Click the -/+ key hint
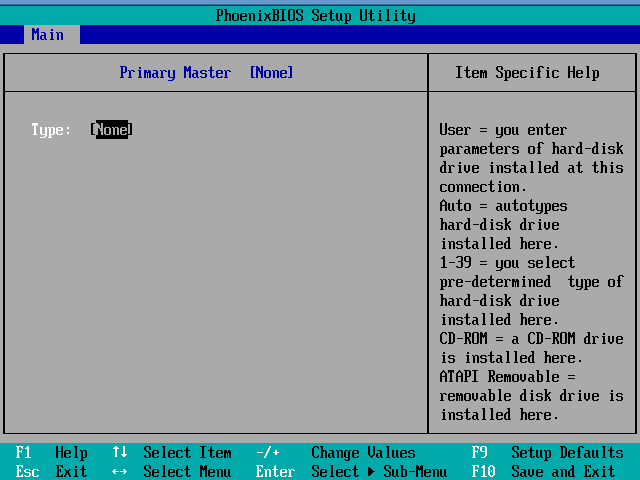The image size is (640, 480). [268, 453]
